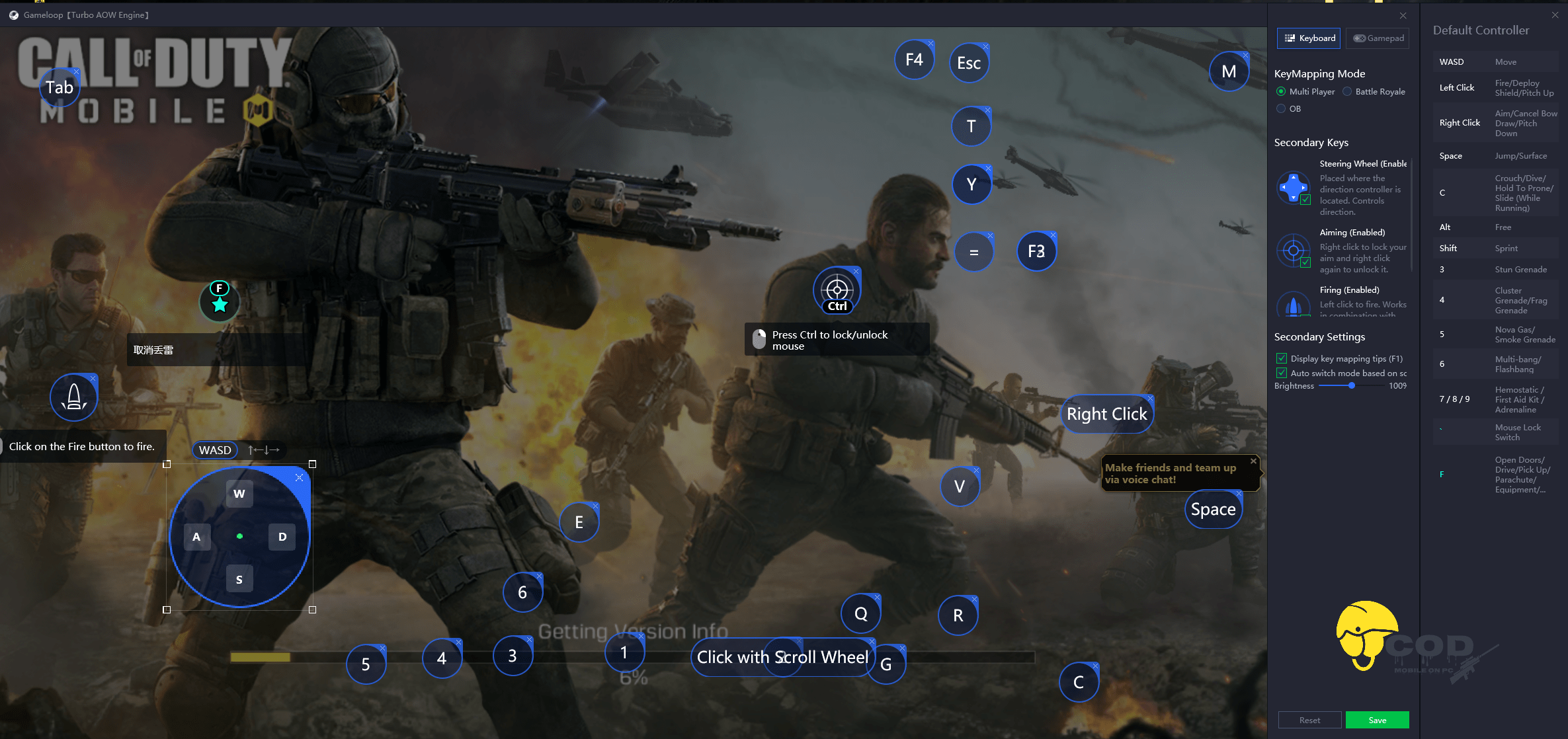Click the M key mapping bubble

pyautogui.click(x=1229, y=71)
